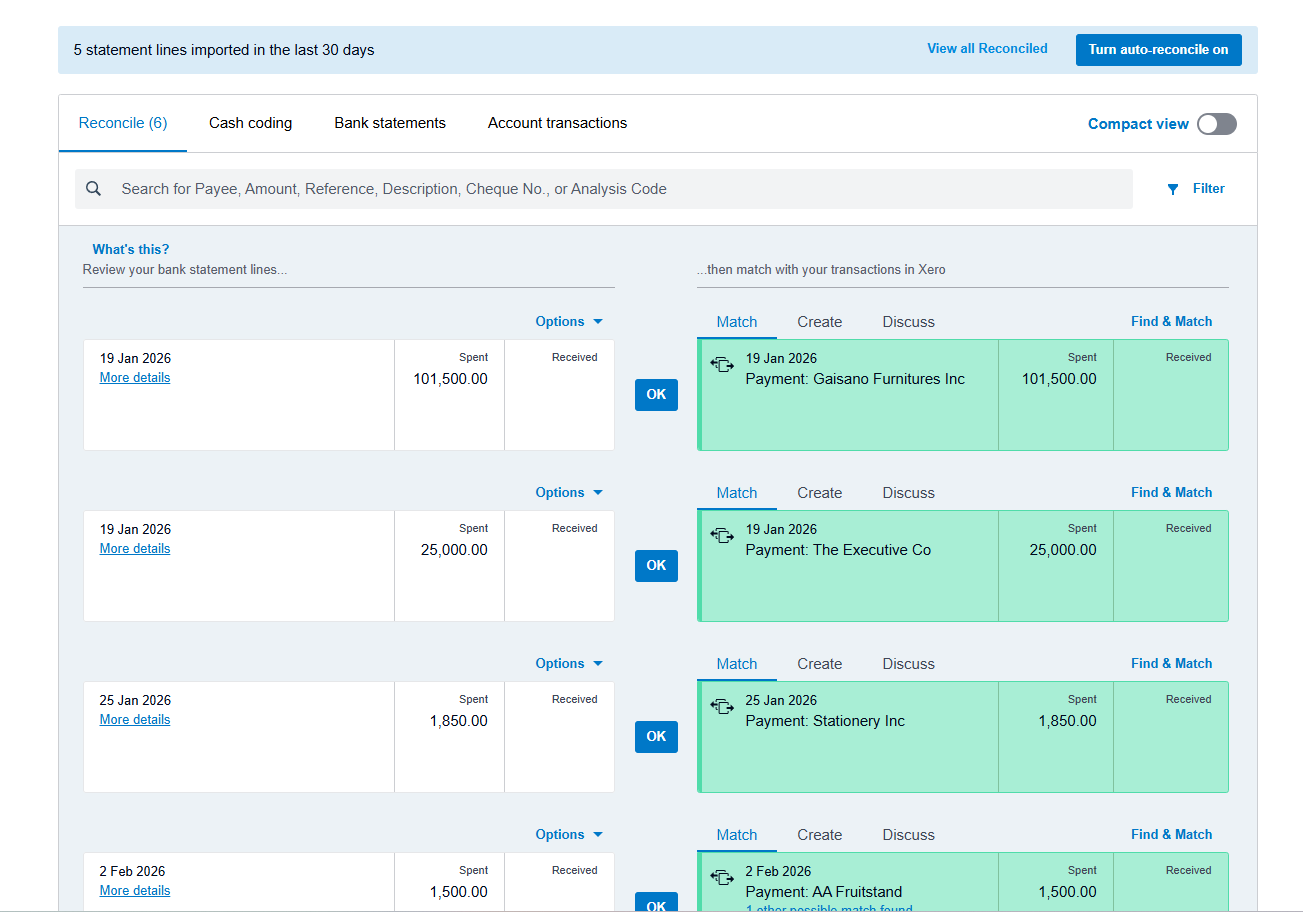Click Turn auto-reconcile on button
The height and width of the screenshot is (912, 1303).
1159,50
